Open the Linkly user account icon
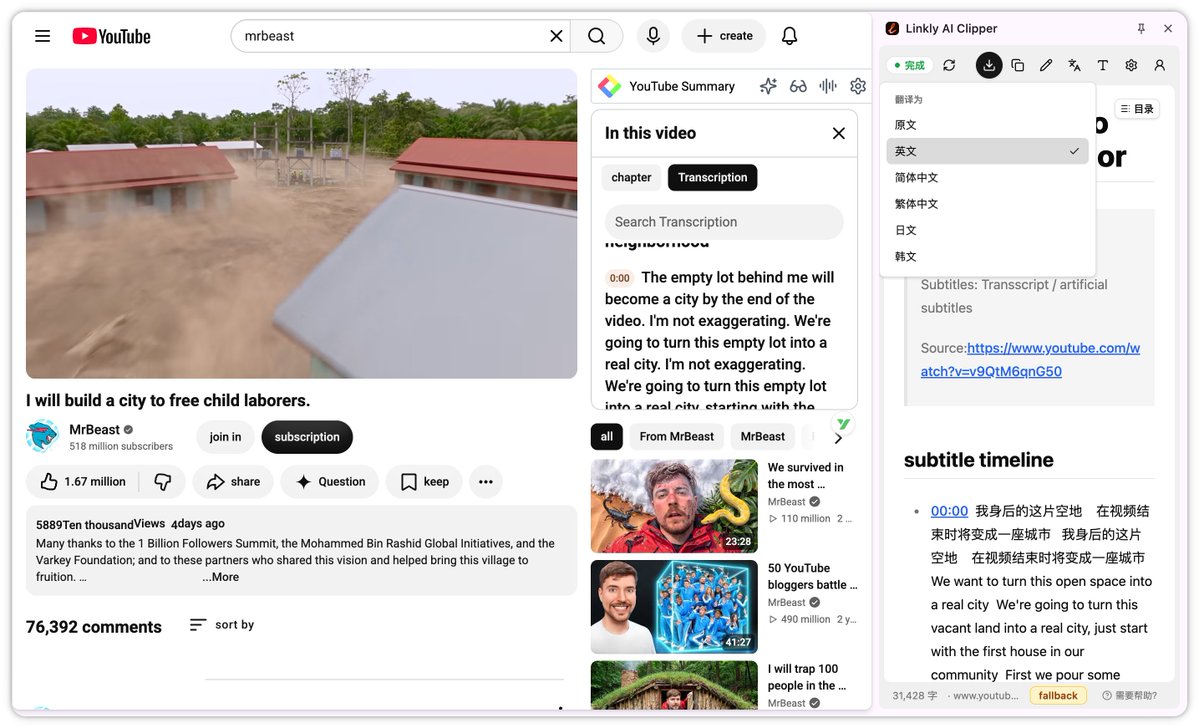1199x728 pixels. [x=1159, y=65]
